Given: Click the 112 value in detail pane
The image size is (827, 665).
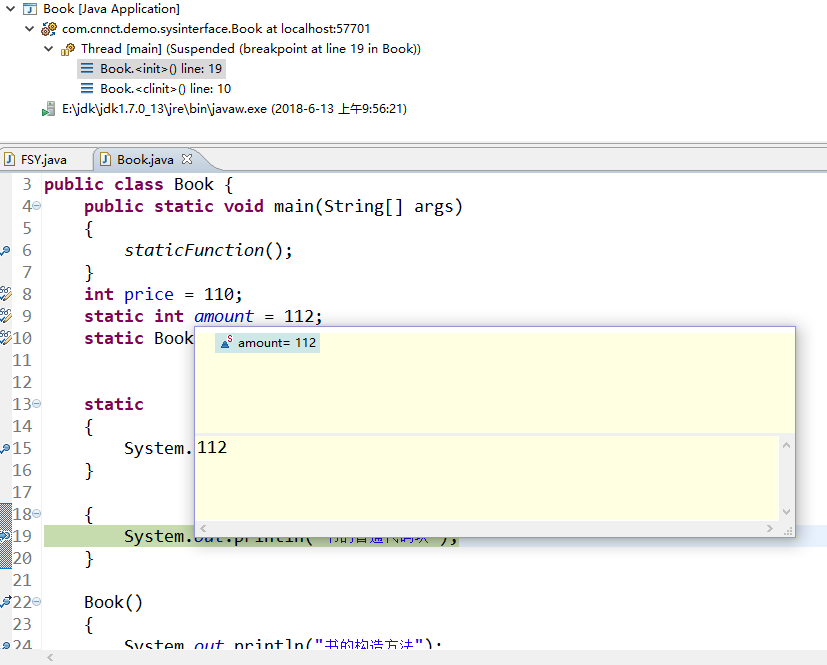Looking at the screenshot, I should coord(212,448).
